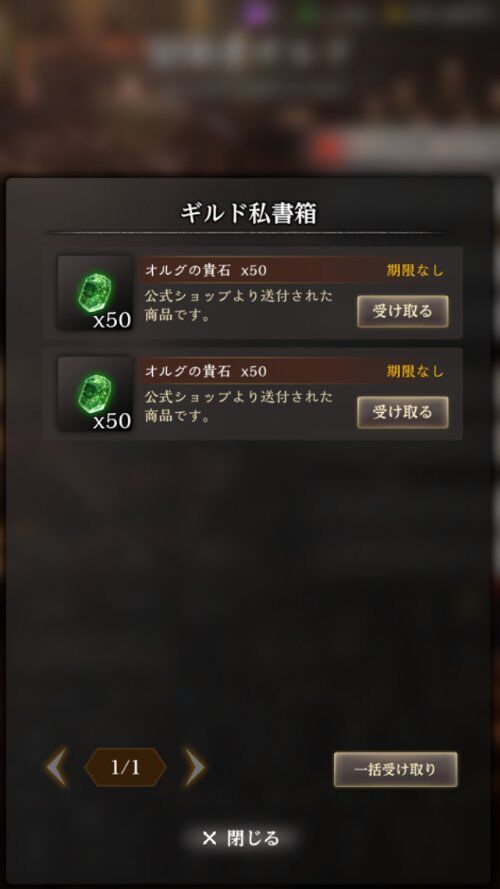500x889 pixels.
Task: Click the X icon beside 閉じる
Action: click(x=209, y=838)
